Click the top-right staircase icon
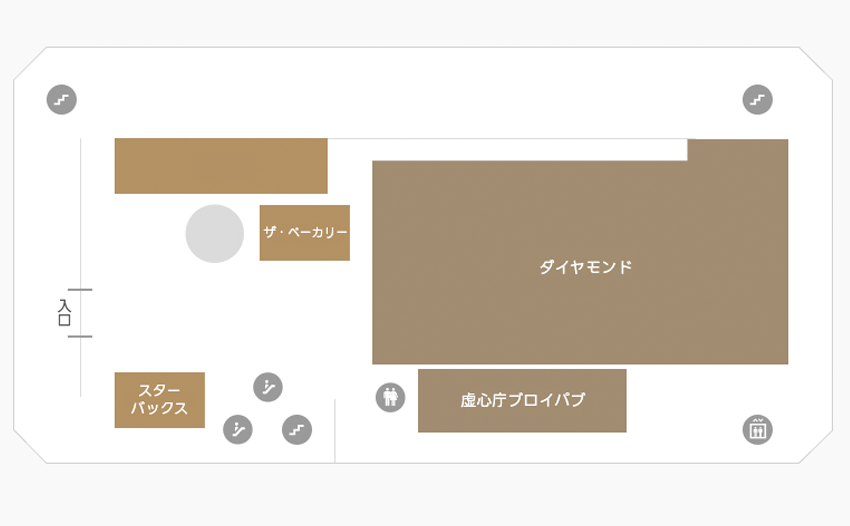Viewport: 850px width, 526px height. (757, 100)
